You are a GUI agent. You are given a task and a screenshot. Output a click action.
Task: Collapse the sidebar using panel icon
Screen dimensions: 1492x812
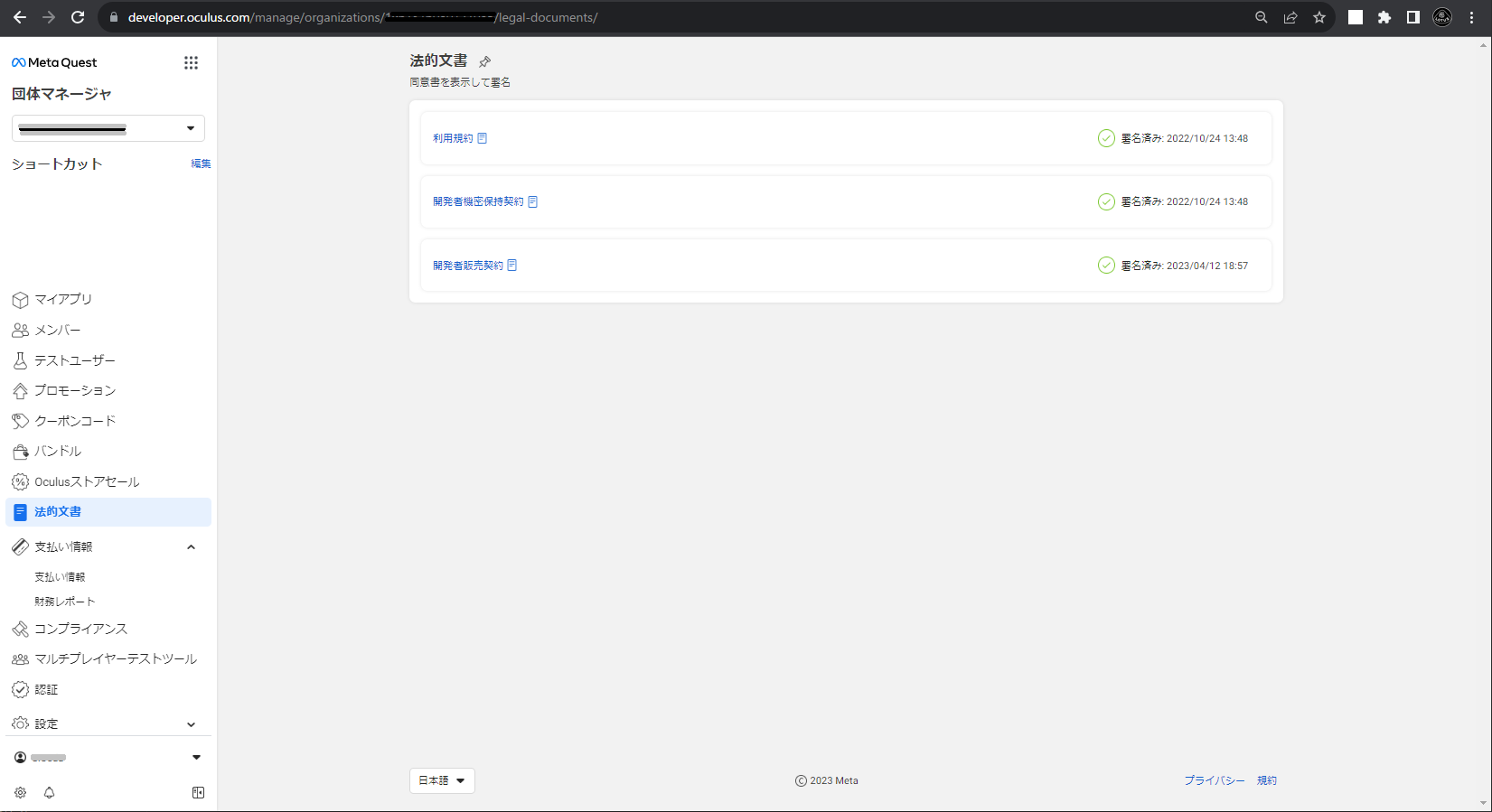(198, 792)
